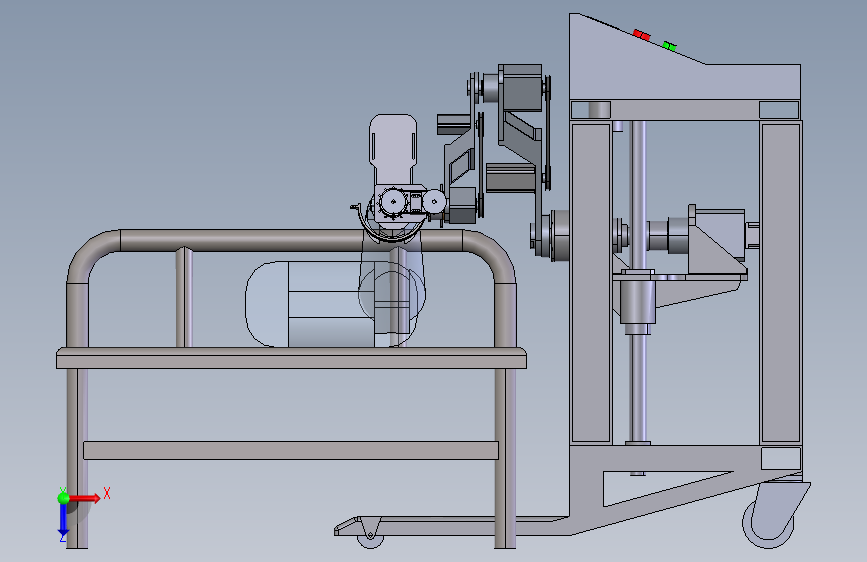Viewport: 867px width, 562px height.
Task: Select the transparent horizontal motor body on the table
Action: pyautogui.click(x=330, y=304)
